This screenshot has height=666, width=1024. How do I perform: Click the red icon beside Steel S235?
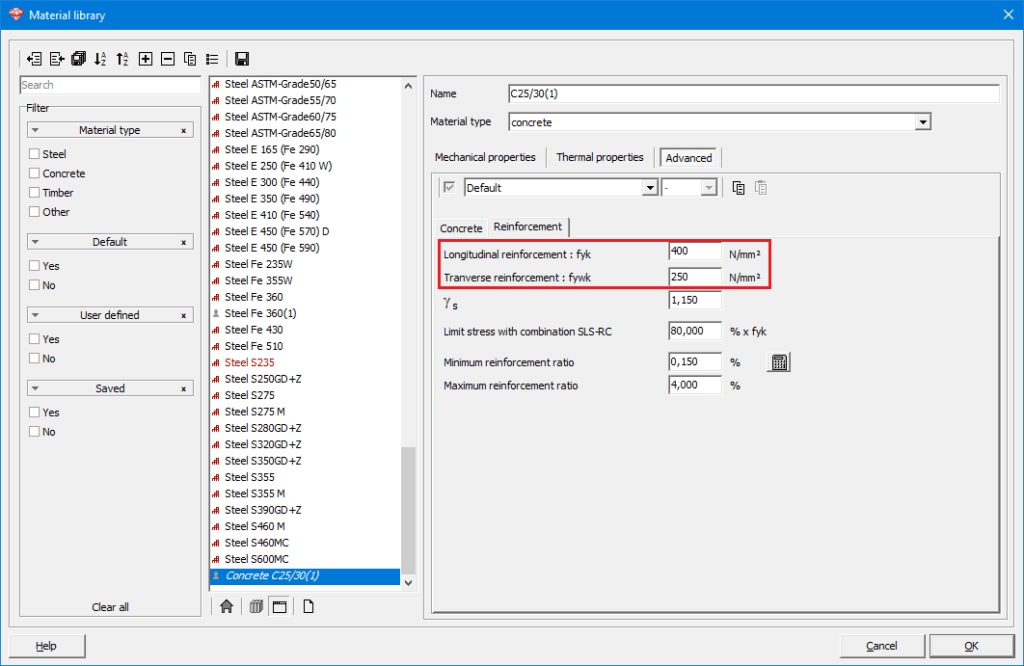click(216, 362)
